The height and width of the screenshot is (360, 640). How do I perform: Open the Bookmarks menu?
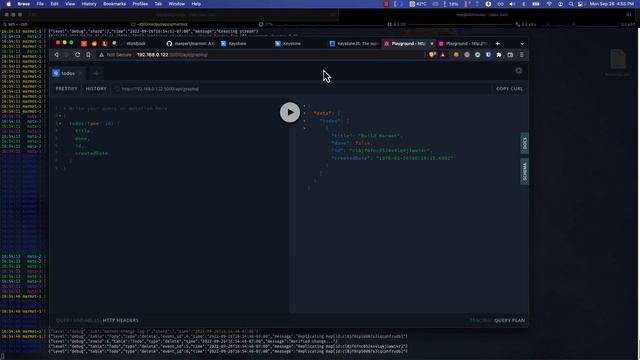pyautogui.click(x=114, y=4)
